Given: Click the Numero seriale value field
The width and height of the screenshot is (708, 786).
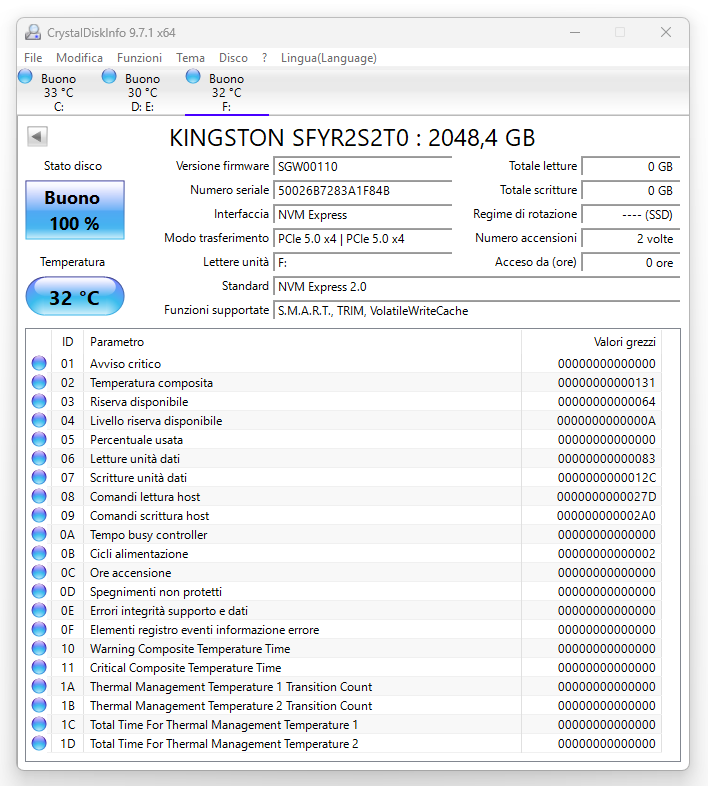Looking at the screenshot, I should 362,190.
